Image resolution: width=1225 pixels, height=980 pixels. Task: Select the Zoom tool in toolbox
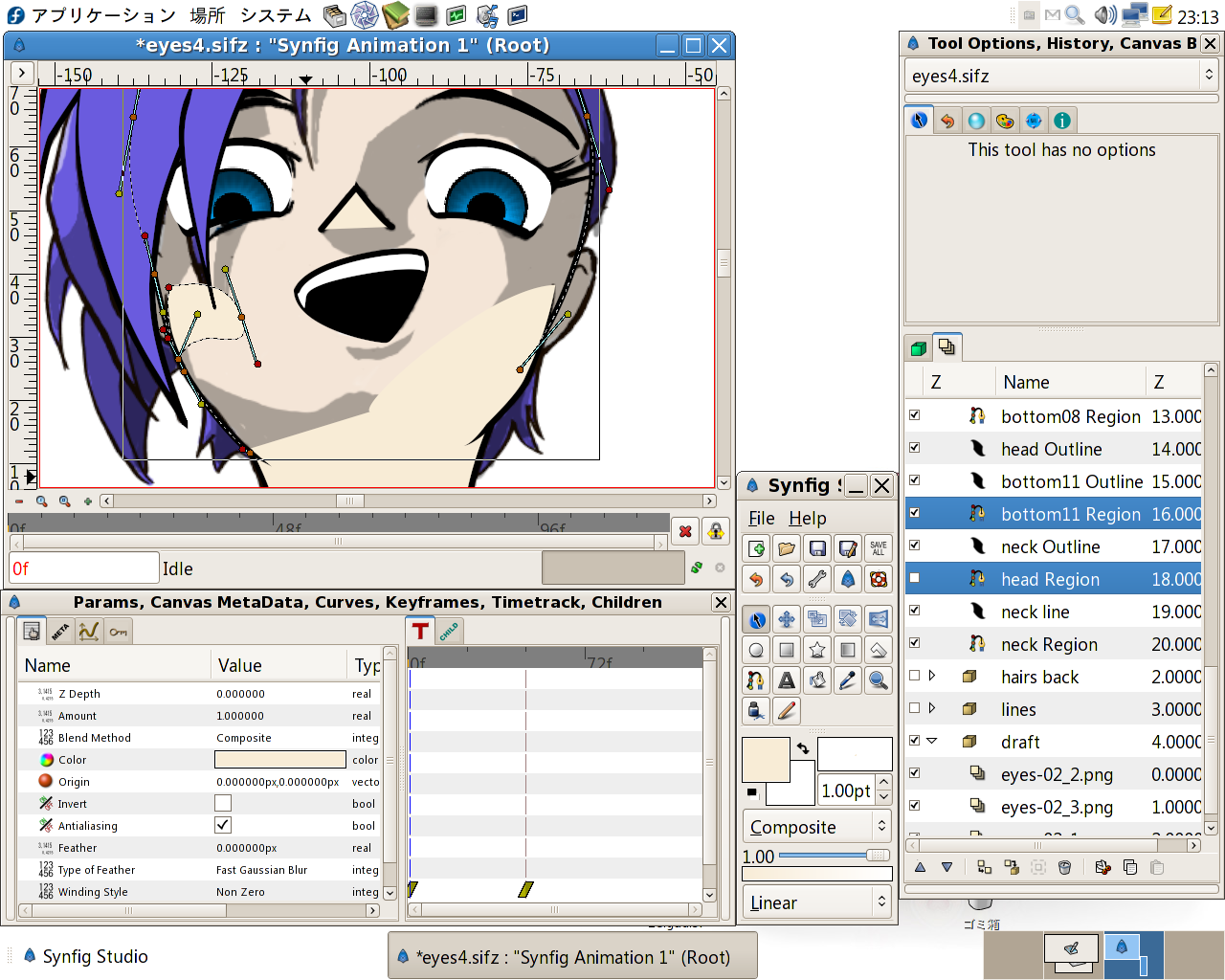[879, 680]
